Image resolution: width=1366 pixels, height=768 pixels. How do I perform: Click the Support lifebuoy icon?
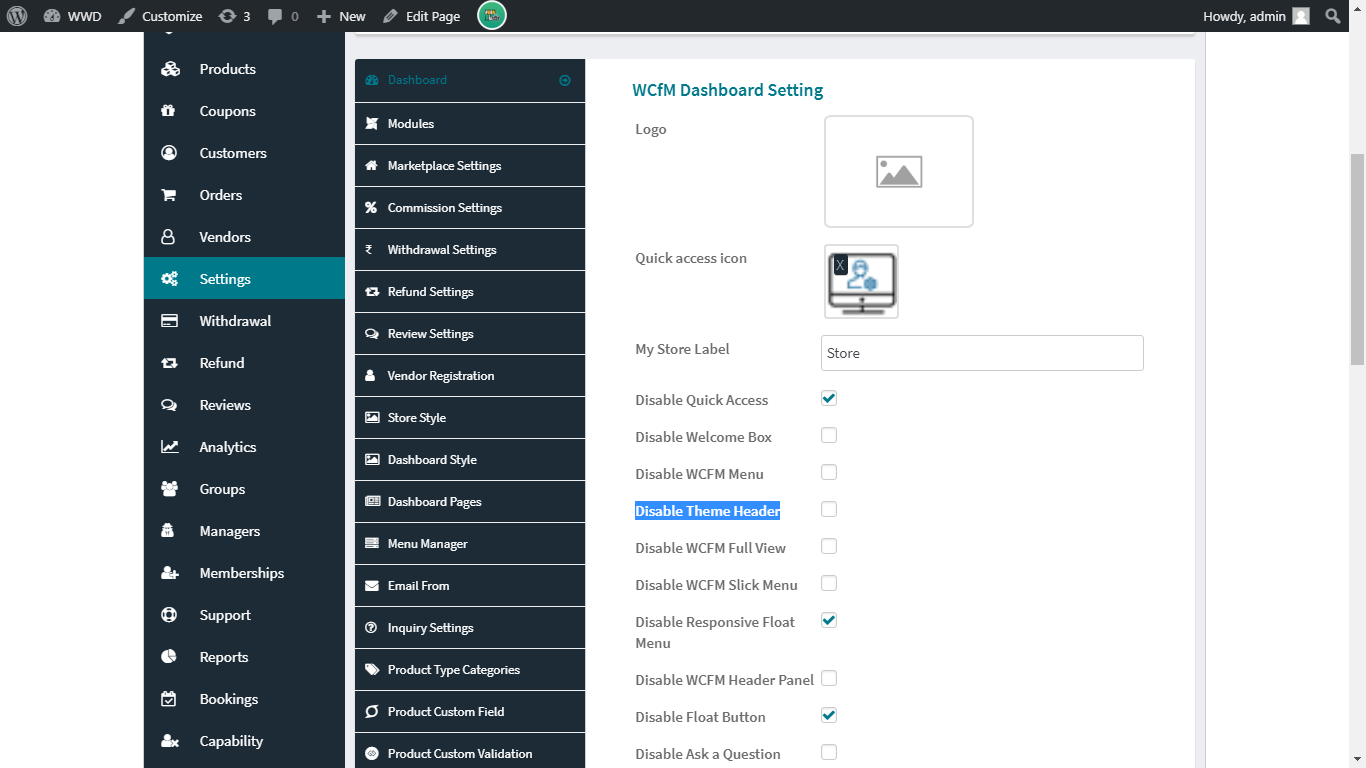pyautogui.click(x=169, y=615)
